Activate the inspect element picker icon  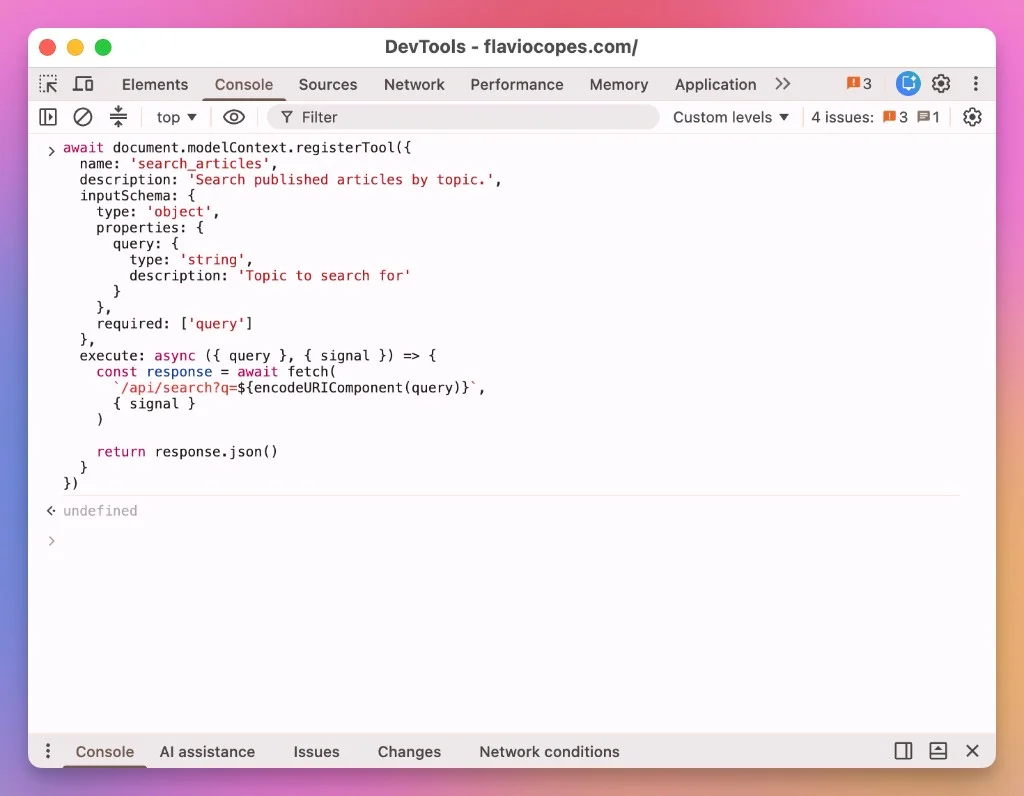pos(48,84)
